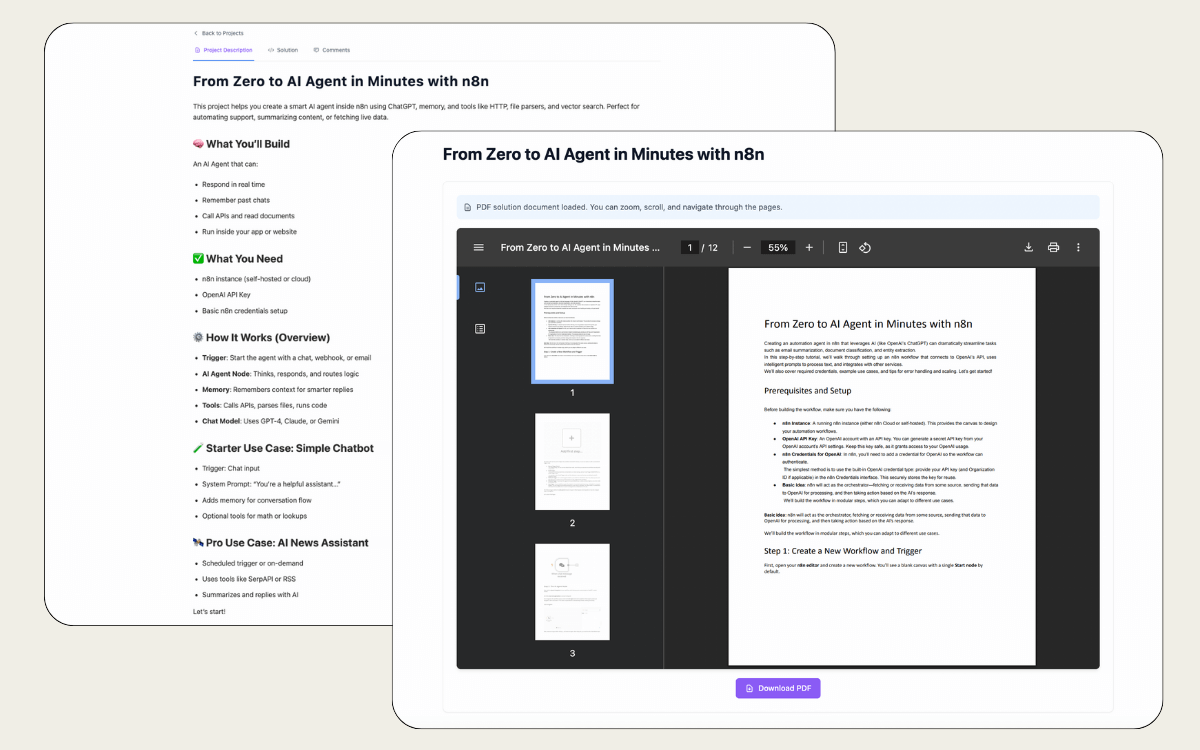
Task: Click the "OpenAI API Key" list item in rear window
Action: pyautogui.click(x=227, y=295)
